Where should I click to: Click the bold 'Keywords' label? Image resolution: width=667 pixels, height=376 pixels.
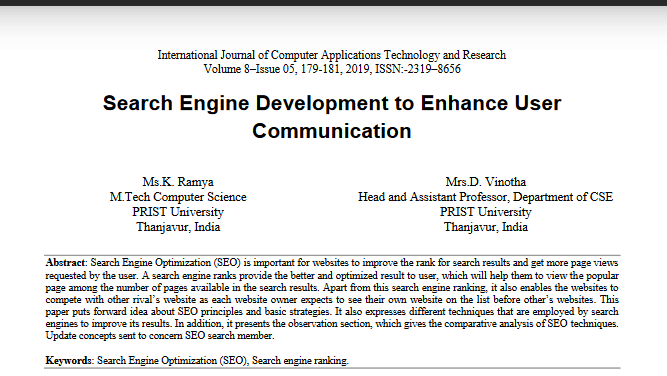68,361
